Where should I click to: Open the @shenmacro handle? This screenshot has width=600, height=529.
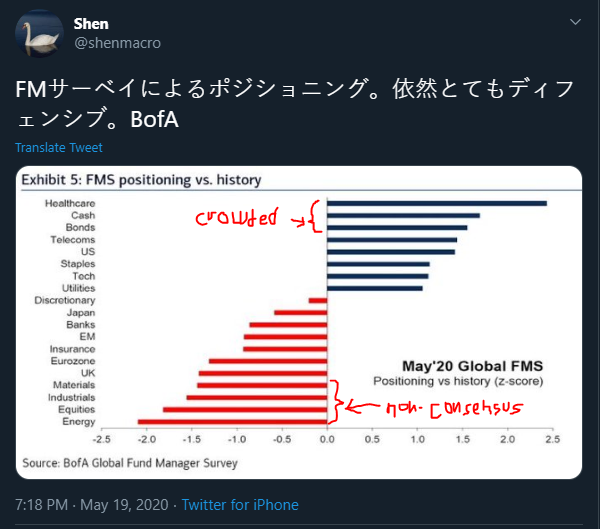117,43
